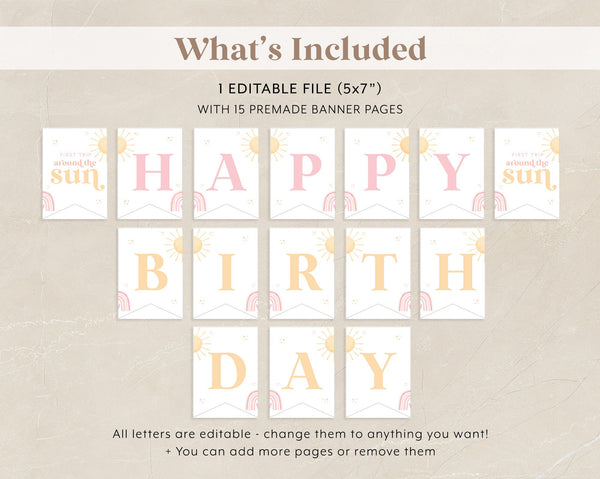Click the '1 EDITABLE FILE (5x7")' text

[300, 89]
